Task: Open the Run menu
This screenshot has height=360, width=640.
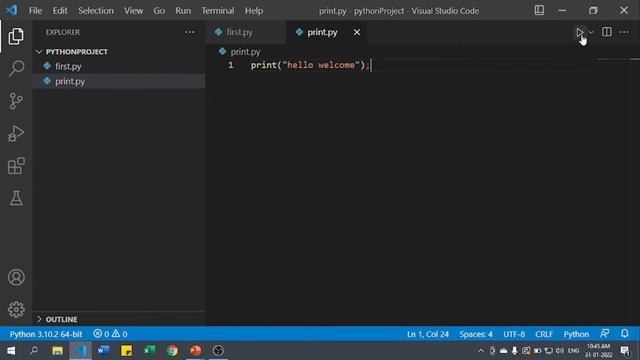Action: [x=183, y=11]
